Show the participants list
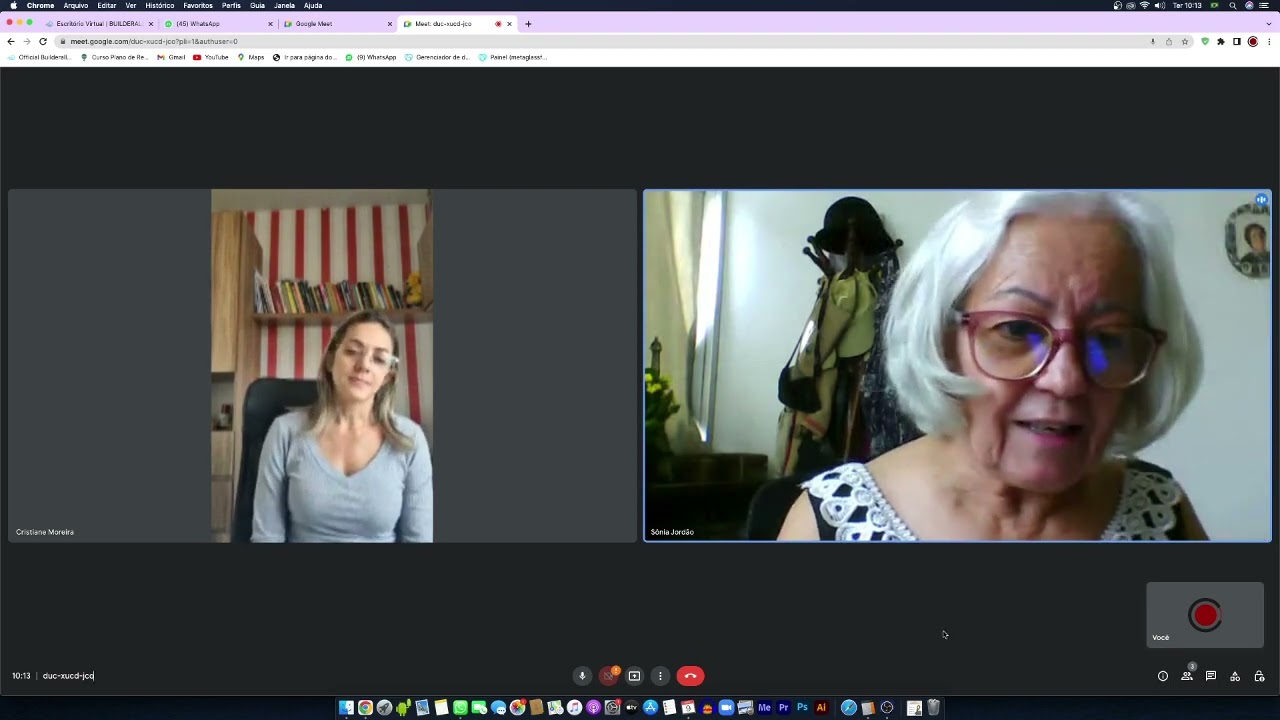 (x=1187, y=676)
